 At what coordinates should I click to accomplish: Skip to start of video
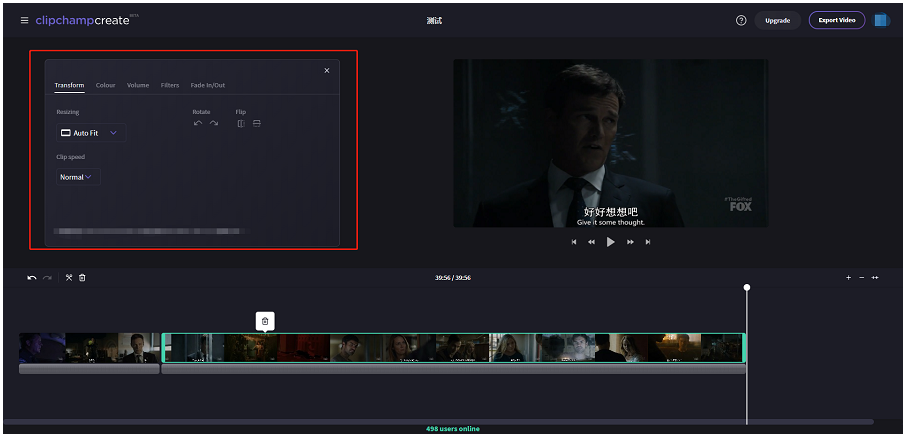574,242
